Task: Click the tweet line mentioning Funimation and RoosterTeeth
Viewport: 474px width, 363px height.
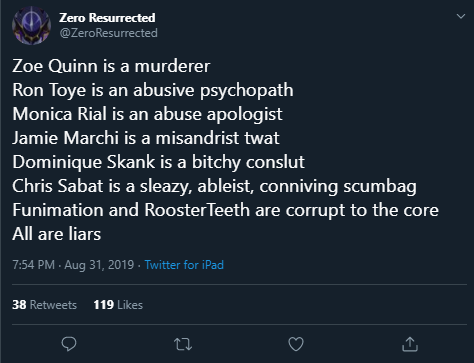Action: point(225,210)
